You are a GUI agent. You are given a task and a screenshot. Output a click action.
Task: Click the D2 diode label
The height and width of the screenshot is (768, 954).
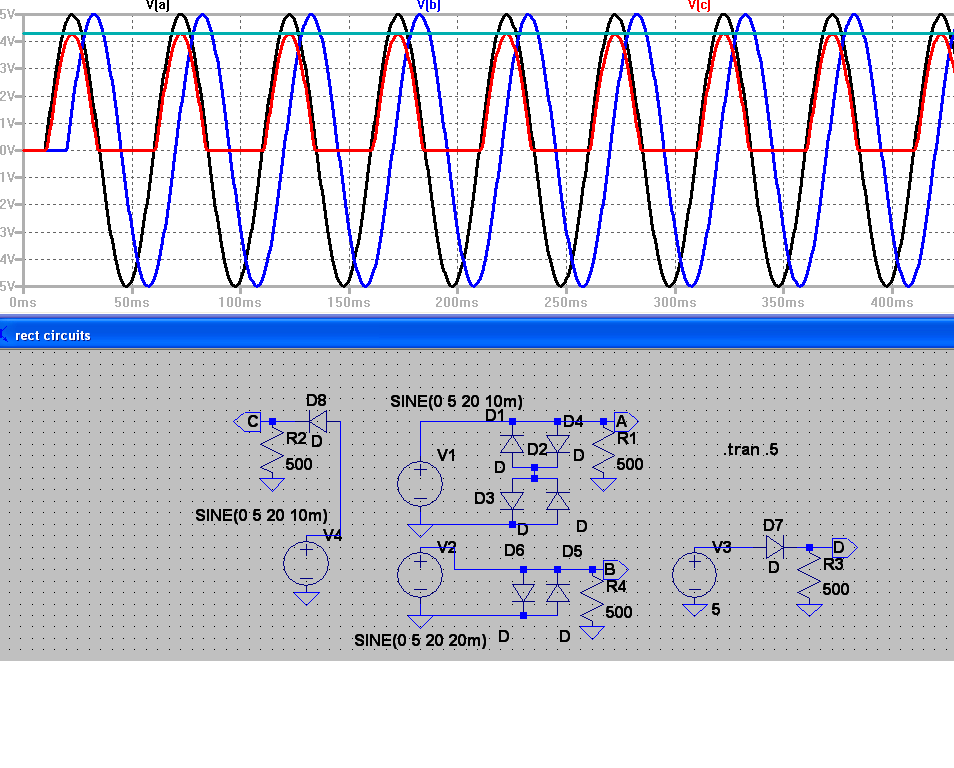click(x=537, y=449)
